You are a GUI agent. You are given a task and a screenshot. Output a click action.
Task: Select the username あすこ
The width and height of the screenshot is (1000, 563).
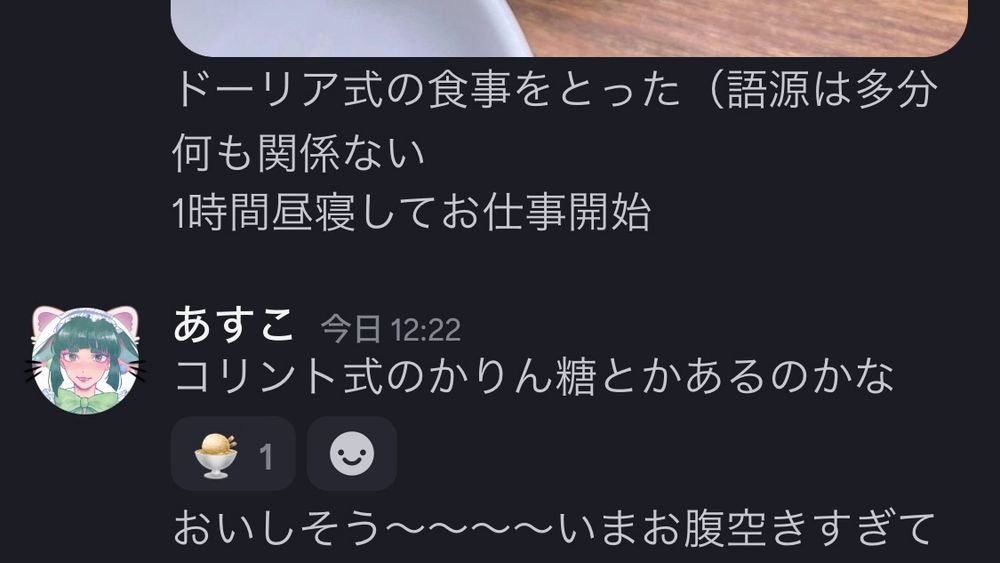[233, 325]
